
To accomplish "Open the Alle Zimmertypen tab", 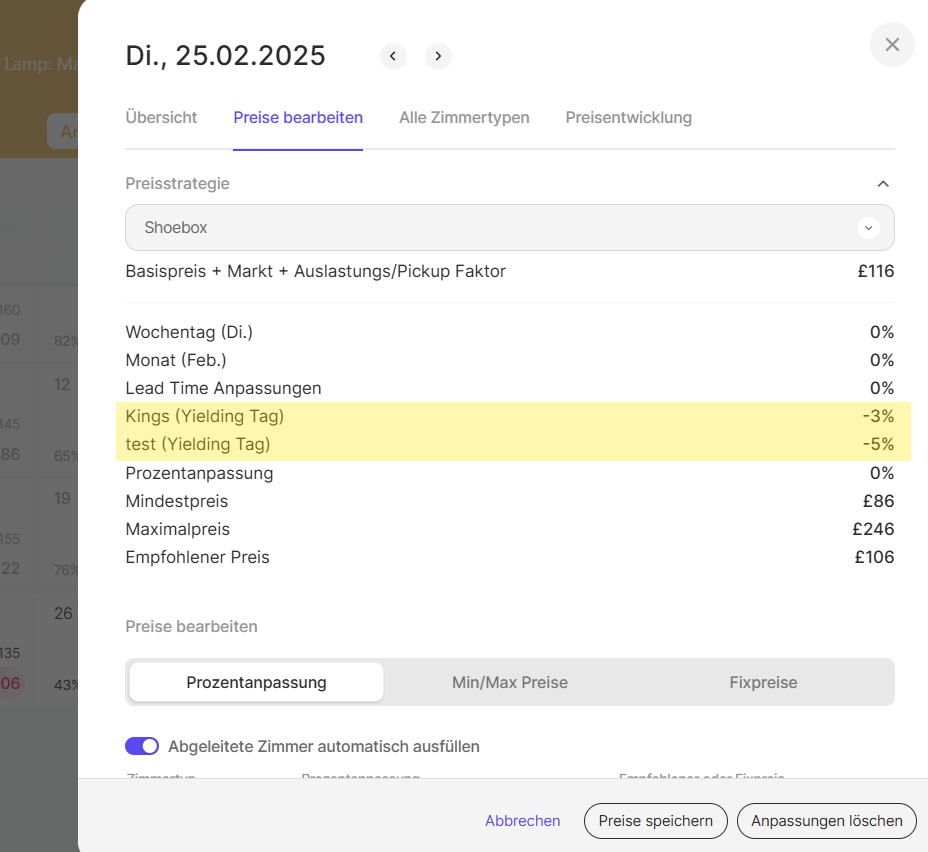I will 464,118.
